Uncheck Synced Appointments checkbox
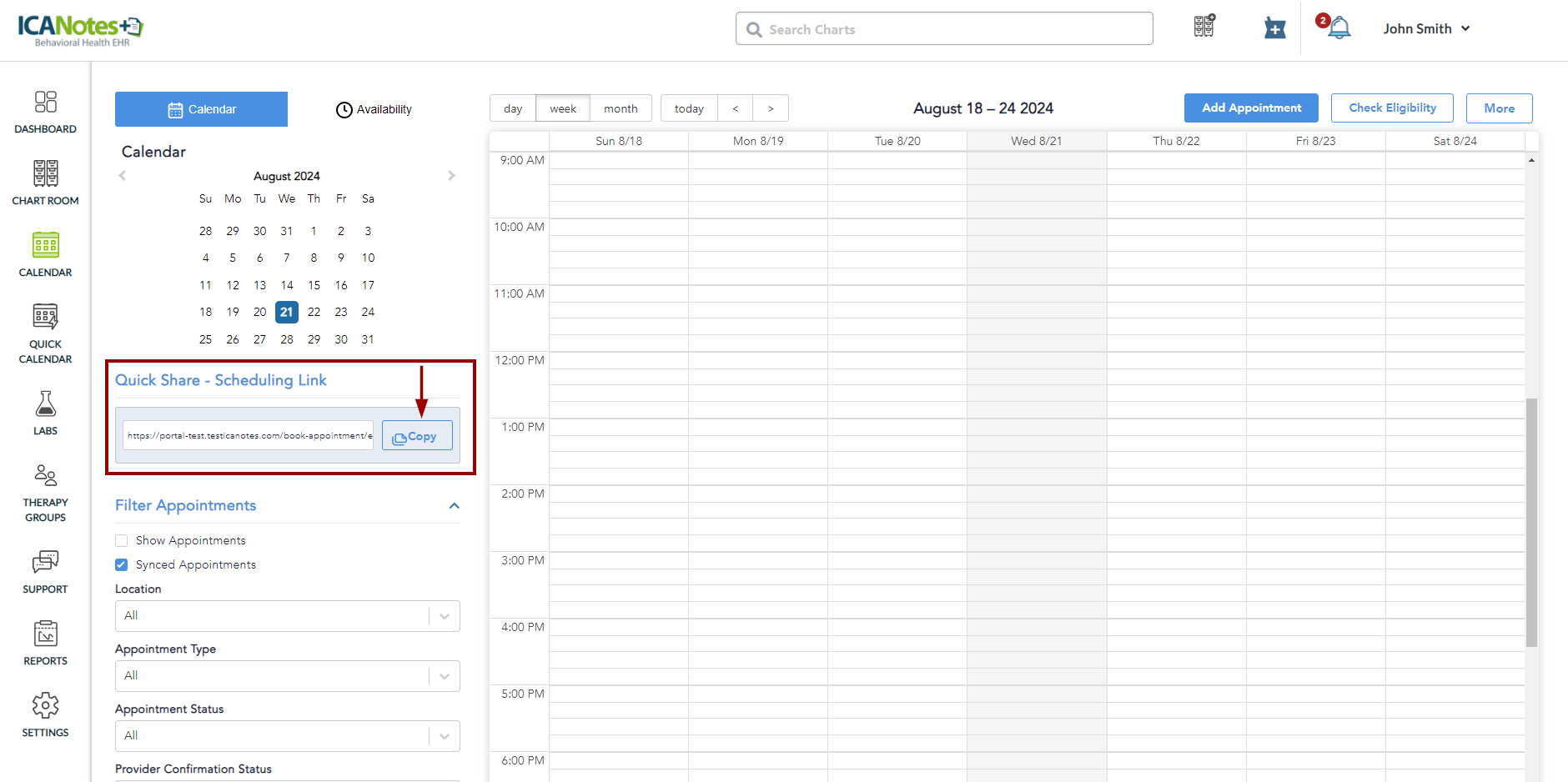Screen dimensions: 1568x782 coord(122,564)
